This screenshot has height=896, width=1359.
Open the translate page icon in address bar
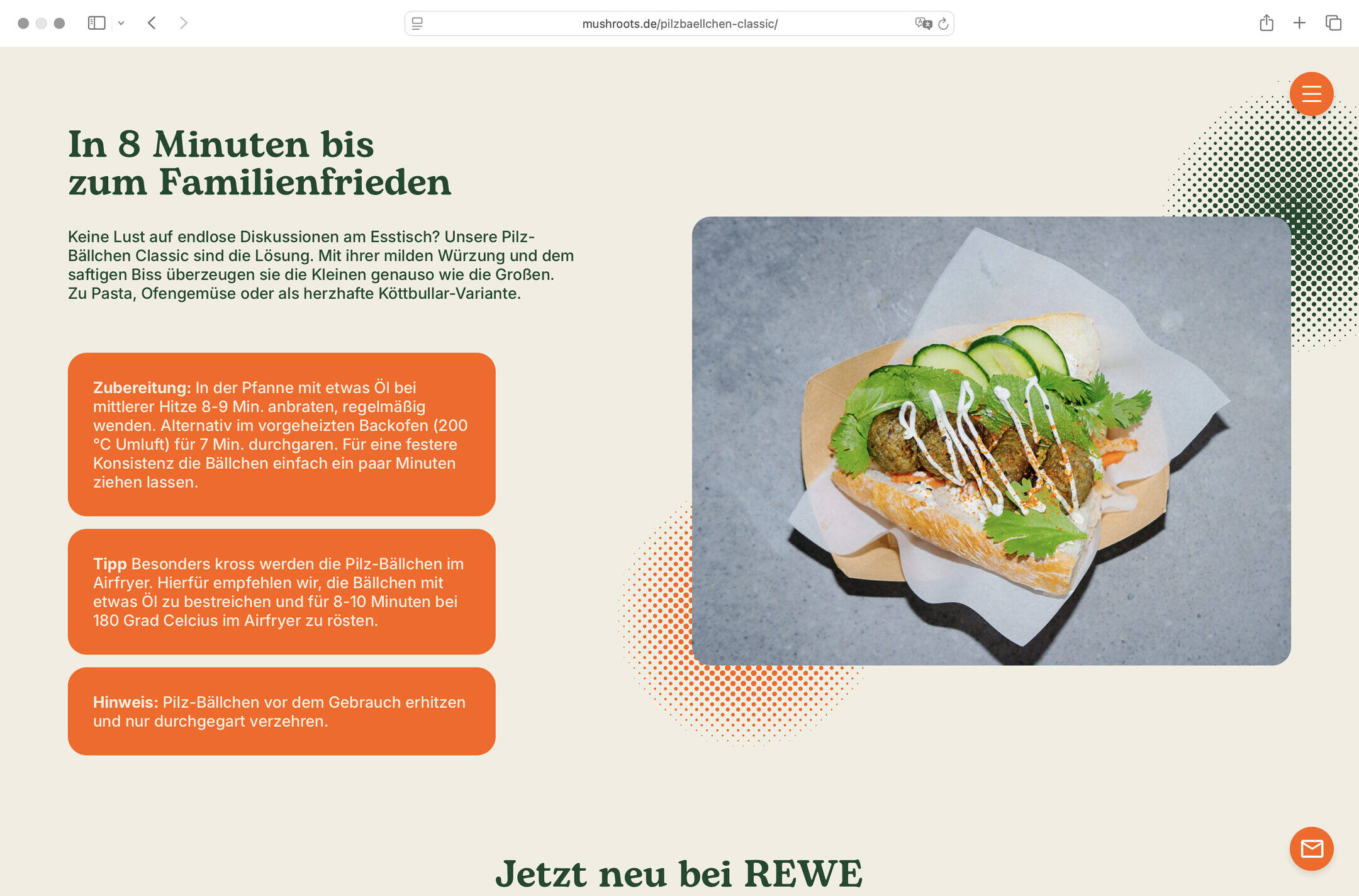pos(923,24)
